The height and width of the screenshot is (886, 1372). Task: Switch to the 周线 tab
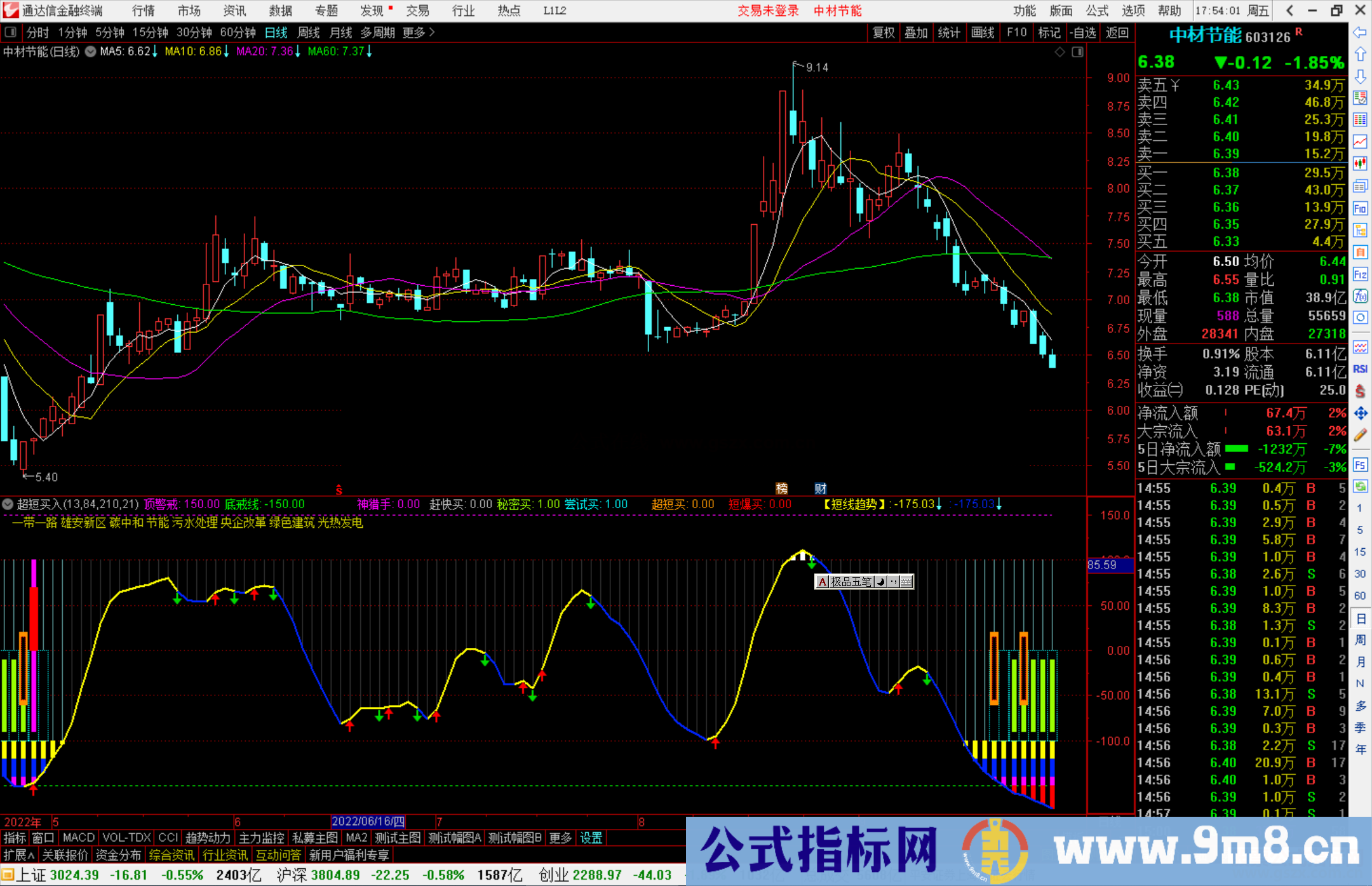(309, 32)
